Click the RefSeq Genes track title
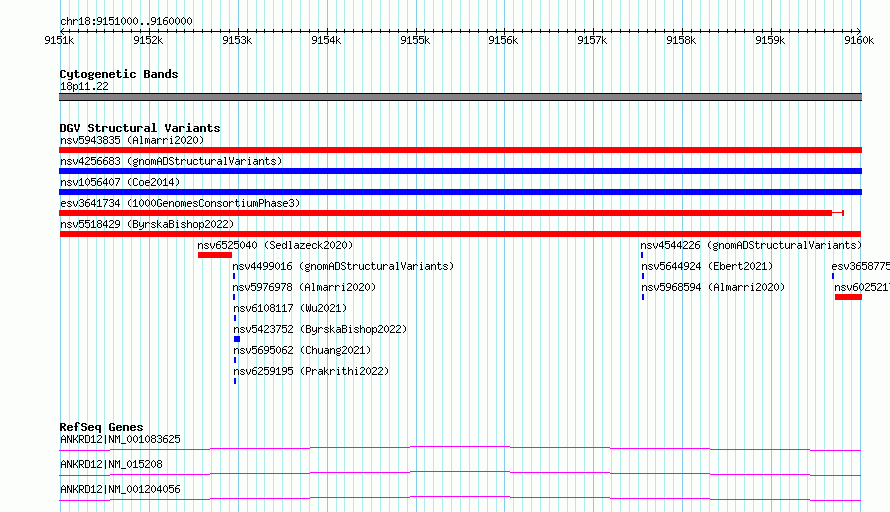 point(101,427)
